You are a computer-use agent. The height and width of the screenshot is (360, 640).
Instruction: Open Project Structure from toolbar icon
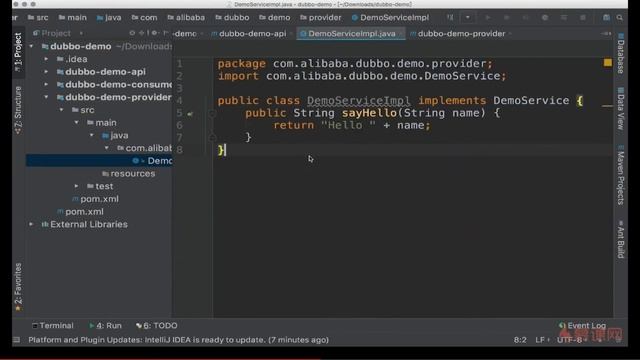point(606,18)
